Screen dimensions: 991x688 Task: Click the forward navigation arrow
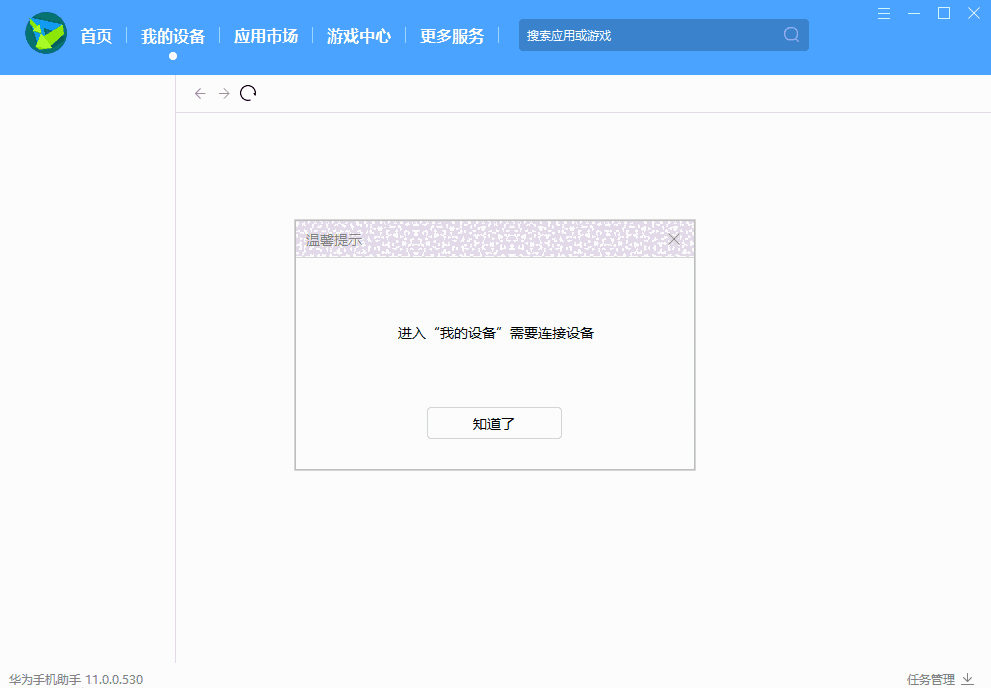coord(224,93)
